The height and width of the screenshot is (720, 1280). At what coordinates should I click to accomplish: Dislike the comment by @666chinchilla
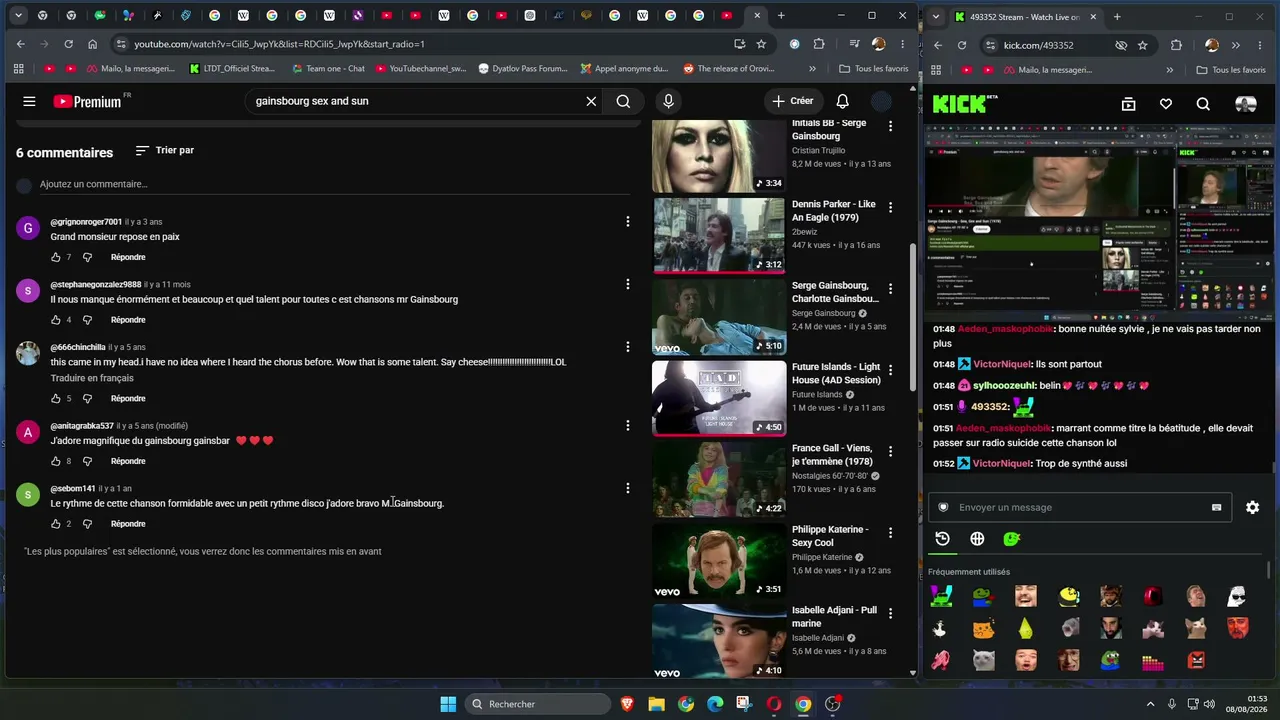click(x=87, y=398)
